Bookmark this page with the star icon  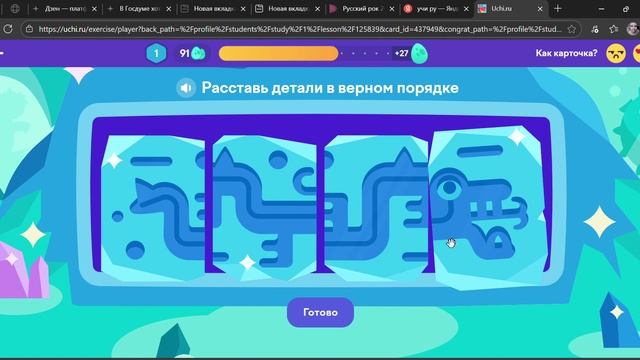tap(572, 29)
